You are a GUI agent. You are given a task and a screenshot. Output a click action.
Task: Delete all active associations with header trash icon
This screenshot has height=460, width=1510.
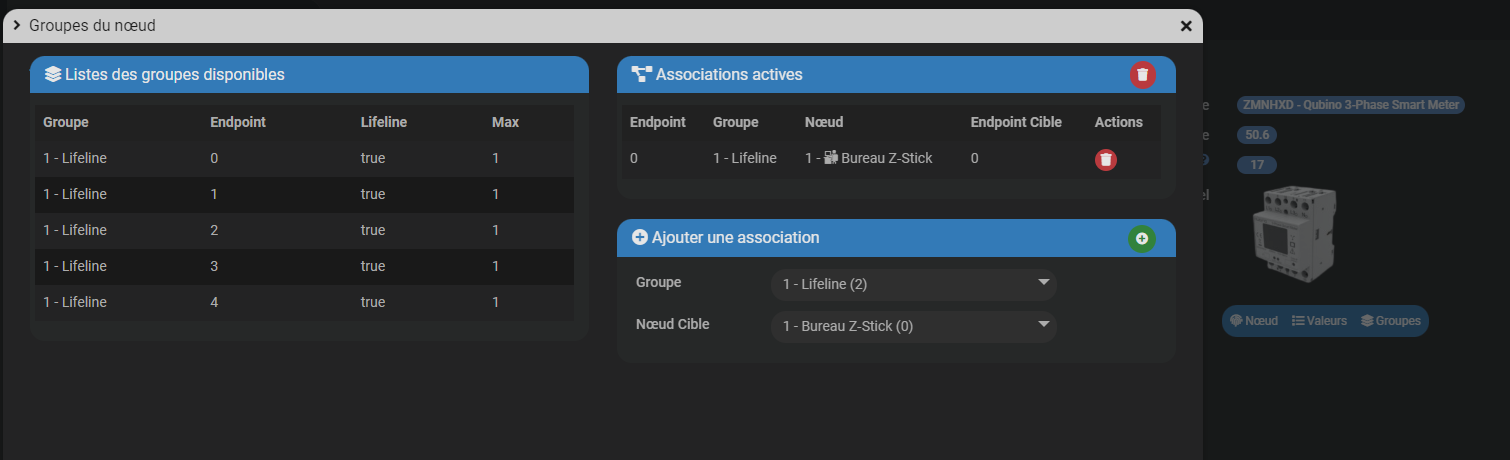tap(1142, 75)
